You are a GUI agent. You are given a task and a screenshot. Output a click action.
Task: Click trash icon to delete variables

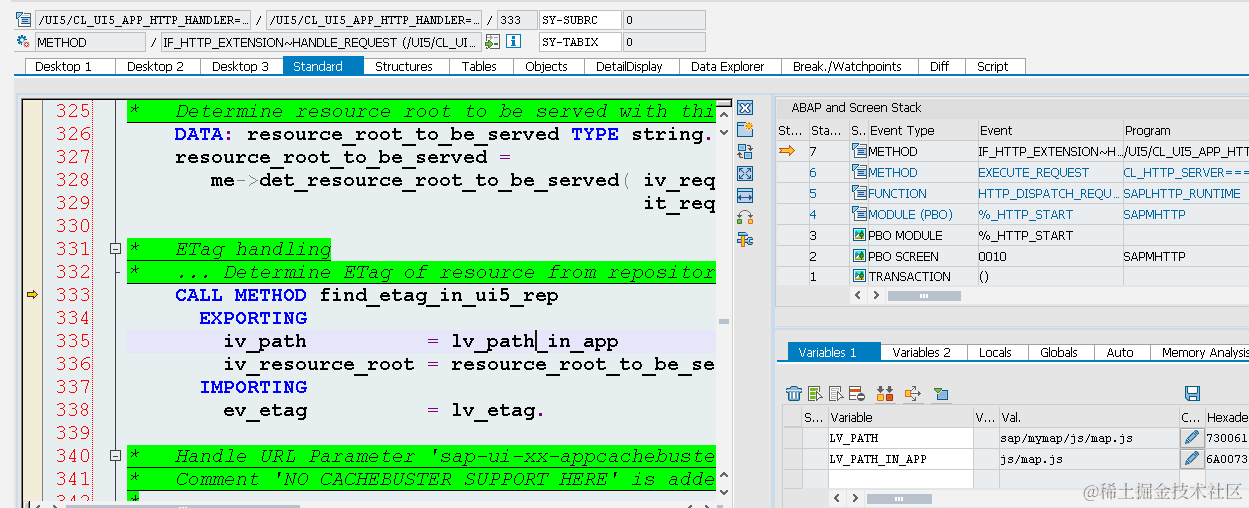(793, 394)
